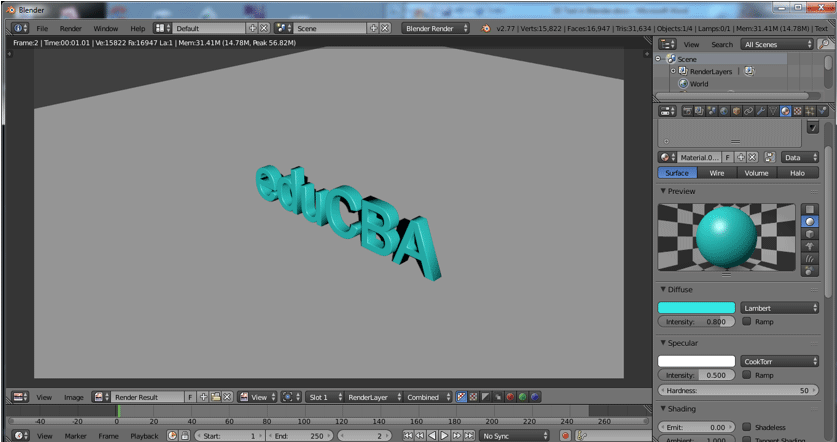Open the Scene properties tab icon
The height and width of the screenshot is (442, 837).
[x=712, y=111]
